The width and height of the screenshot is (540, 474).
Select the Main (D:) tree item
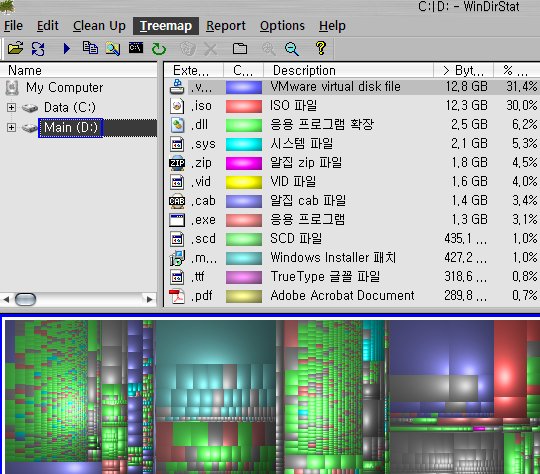(x=71, y=128)
